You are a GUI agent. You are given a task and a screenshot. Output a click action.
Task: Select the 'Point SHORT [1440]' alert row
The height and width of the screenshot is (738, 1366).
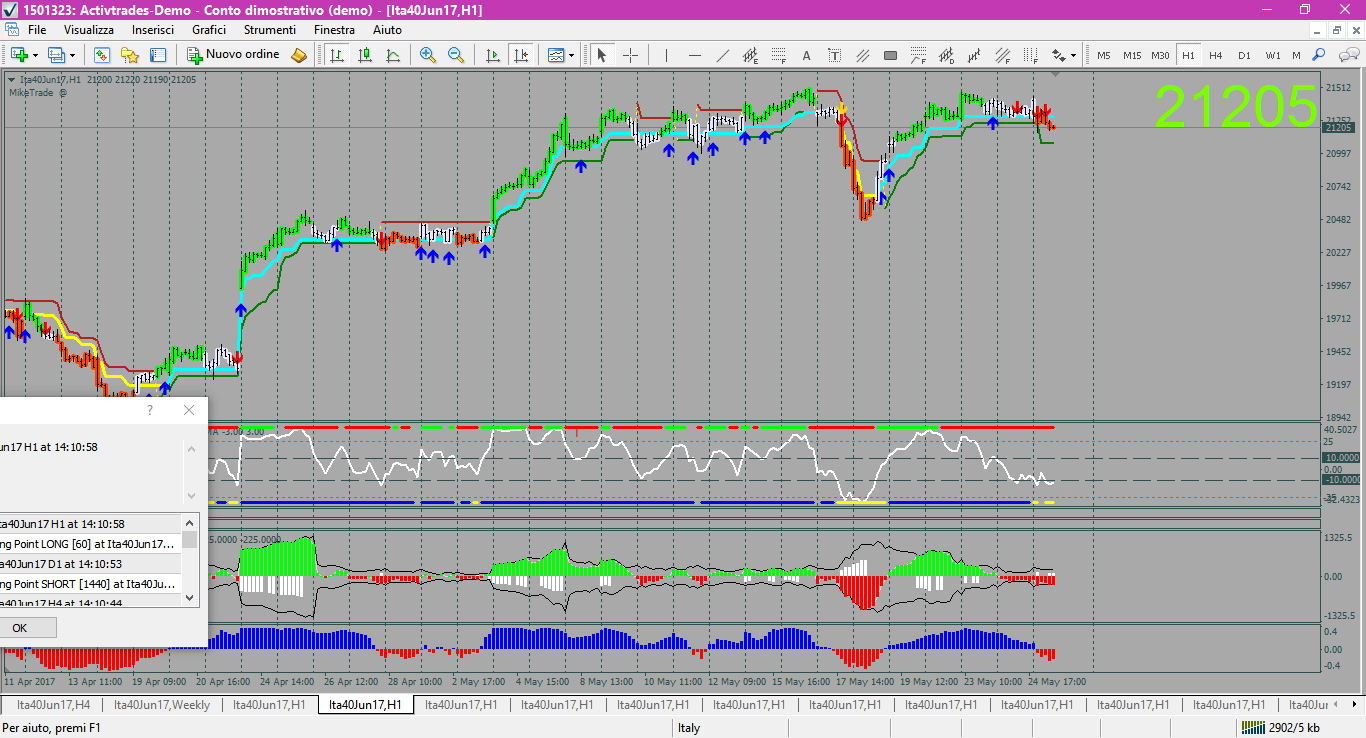[x=90, y=583]
